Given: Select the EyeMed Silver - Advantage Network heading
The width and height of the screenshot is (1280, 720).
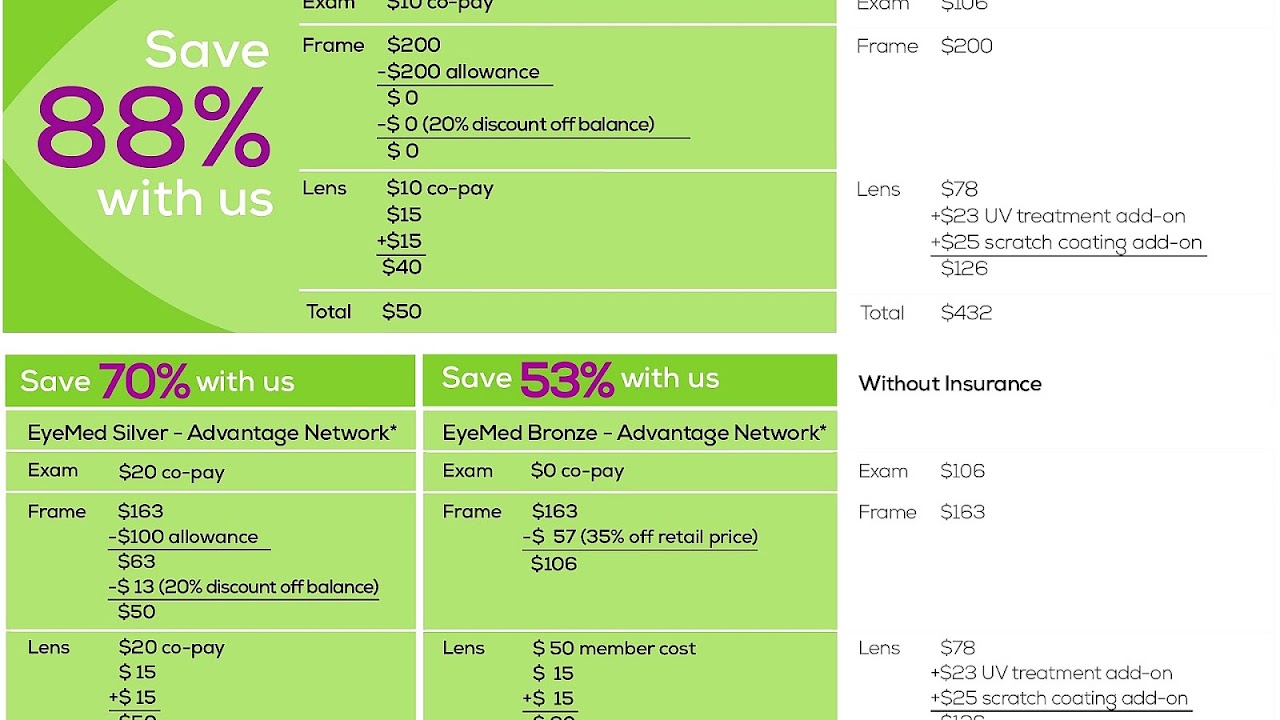Looking at the screenshot, I should tap(212, 433).
